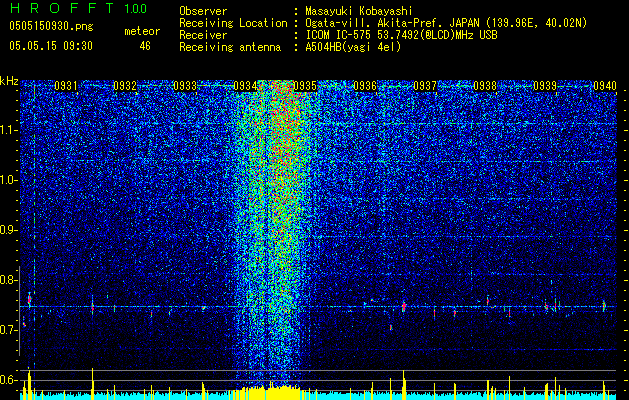Click the 0.9 frequency axis label
The height and width of the screenshot is (400, 629).
tap(9, 230)
